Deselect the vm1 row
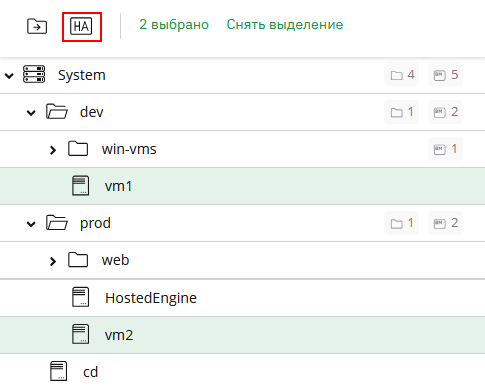485x386 pixels. 242,186
